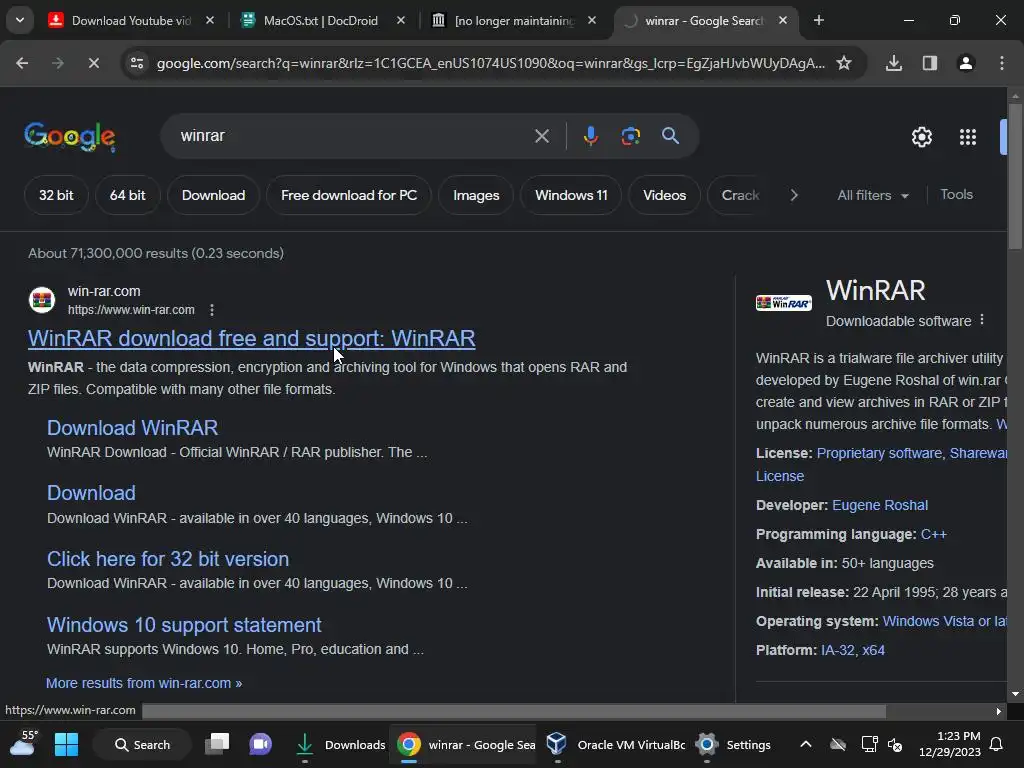The image size is (1024, 768).
Task: Go back to the previous page
Action: tap(22, 63)
